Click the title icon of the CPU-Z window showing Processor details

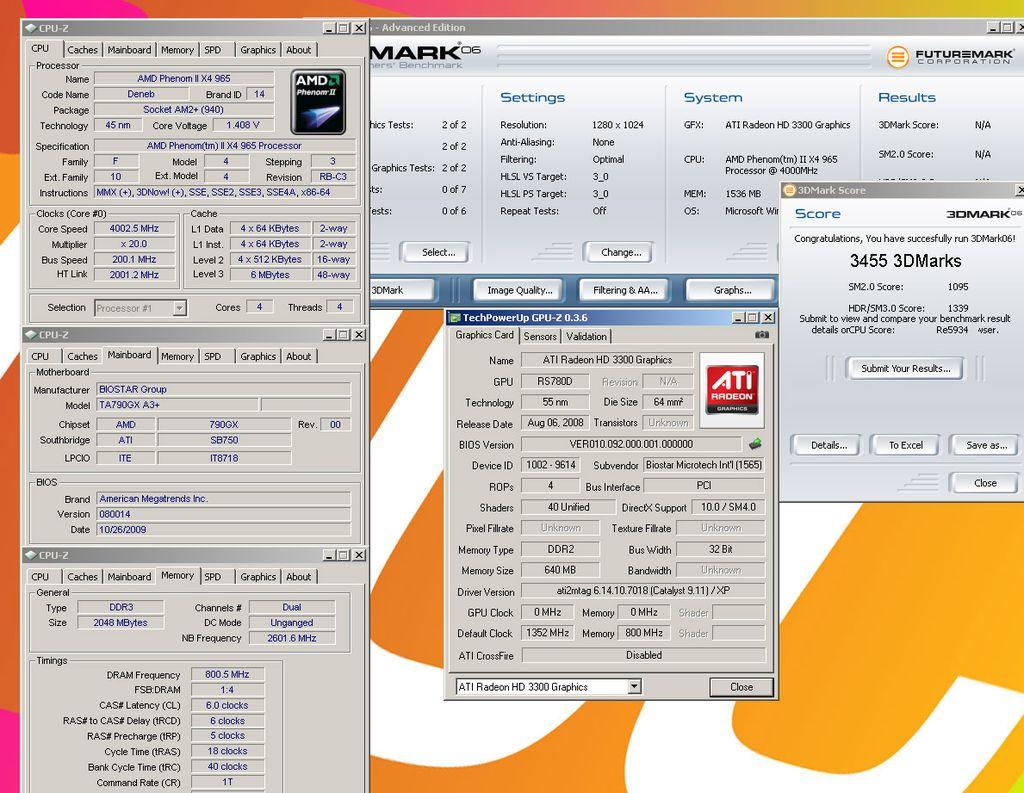click(30, 28)
